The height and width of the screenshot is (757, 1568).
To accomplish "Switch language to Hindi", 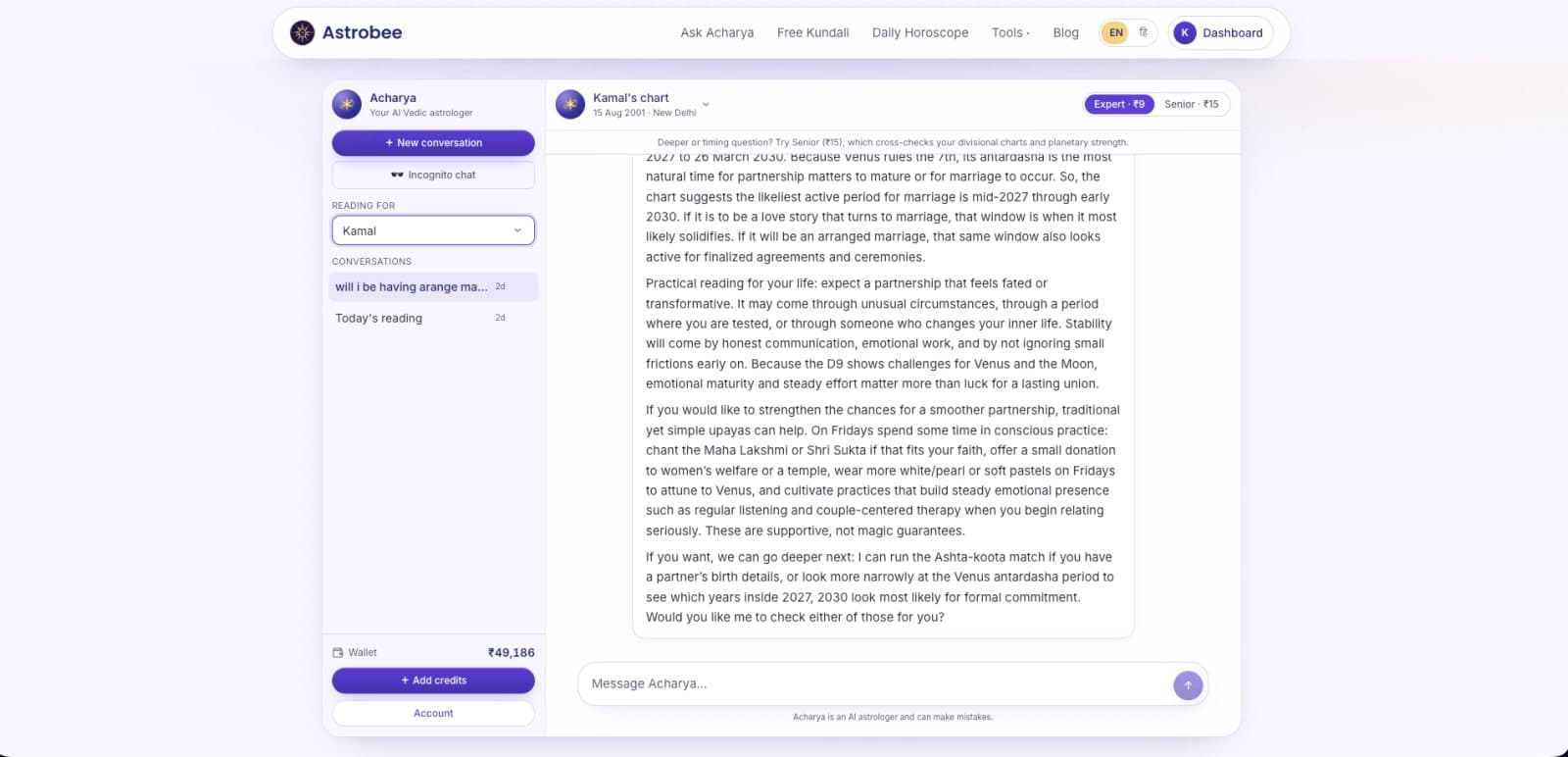I will [1143, 32].
